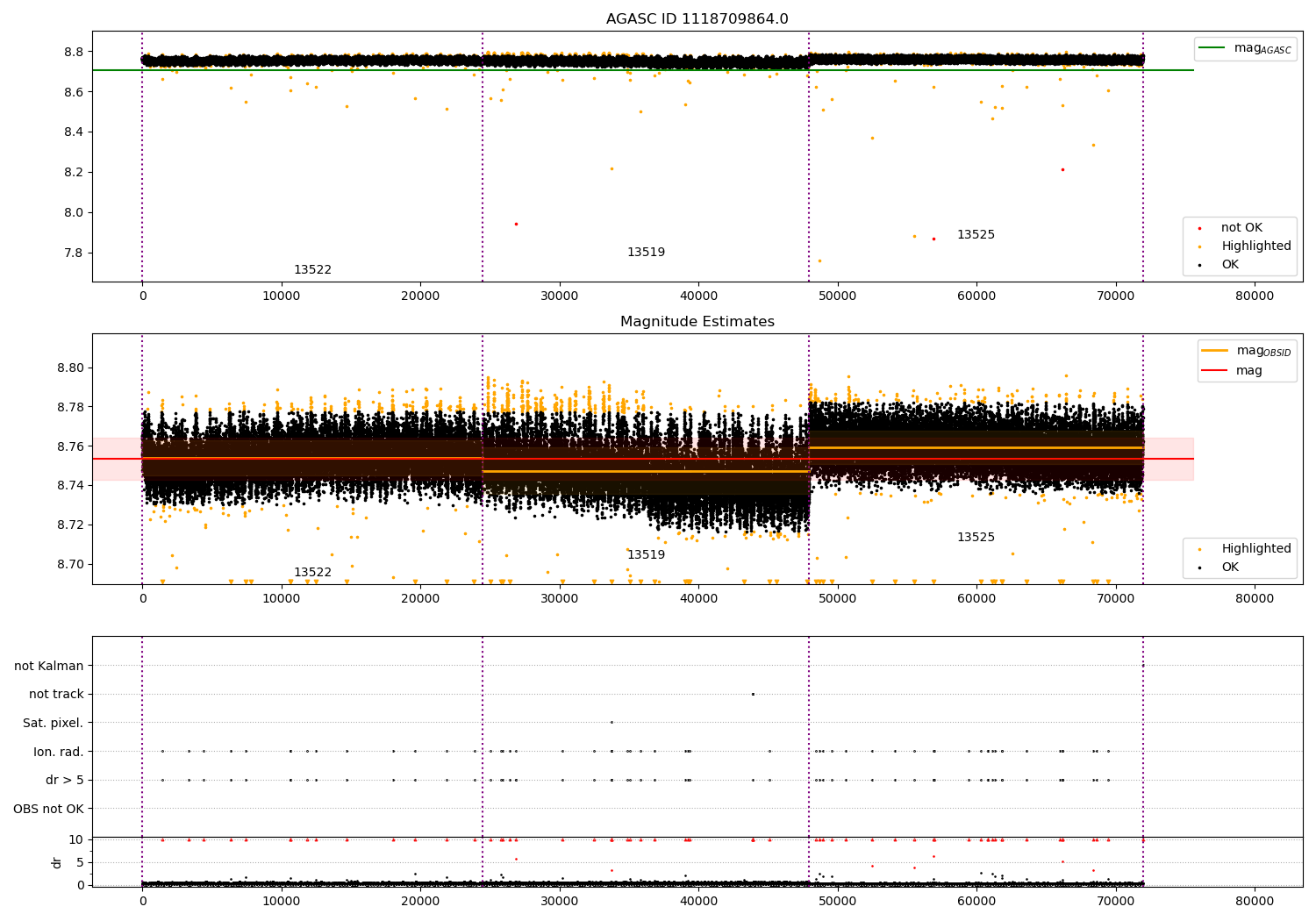Click the 5 tick on the dr axis
Screen dimensions: 1316x921
click(x=80, y=863)
